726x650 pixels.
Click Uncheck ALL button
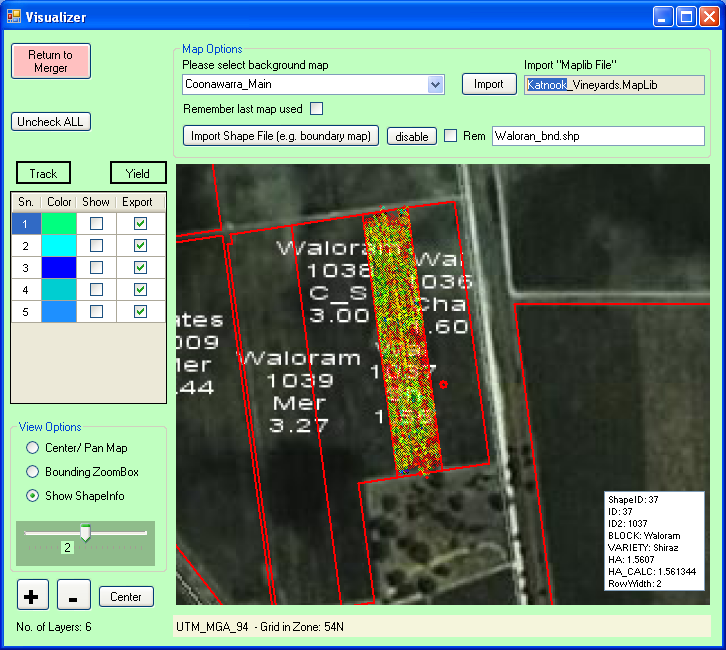(x=51, y=122)
